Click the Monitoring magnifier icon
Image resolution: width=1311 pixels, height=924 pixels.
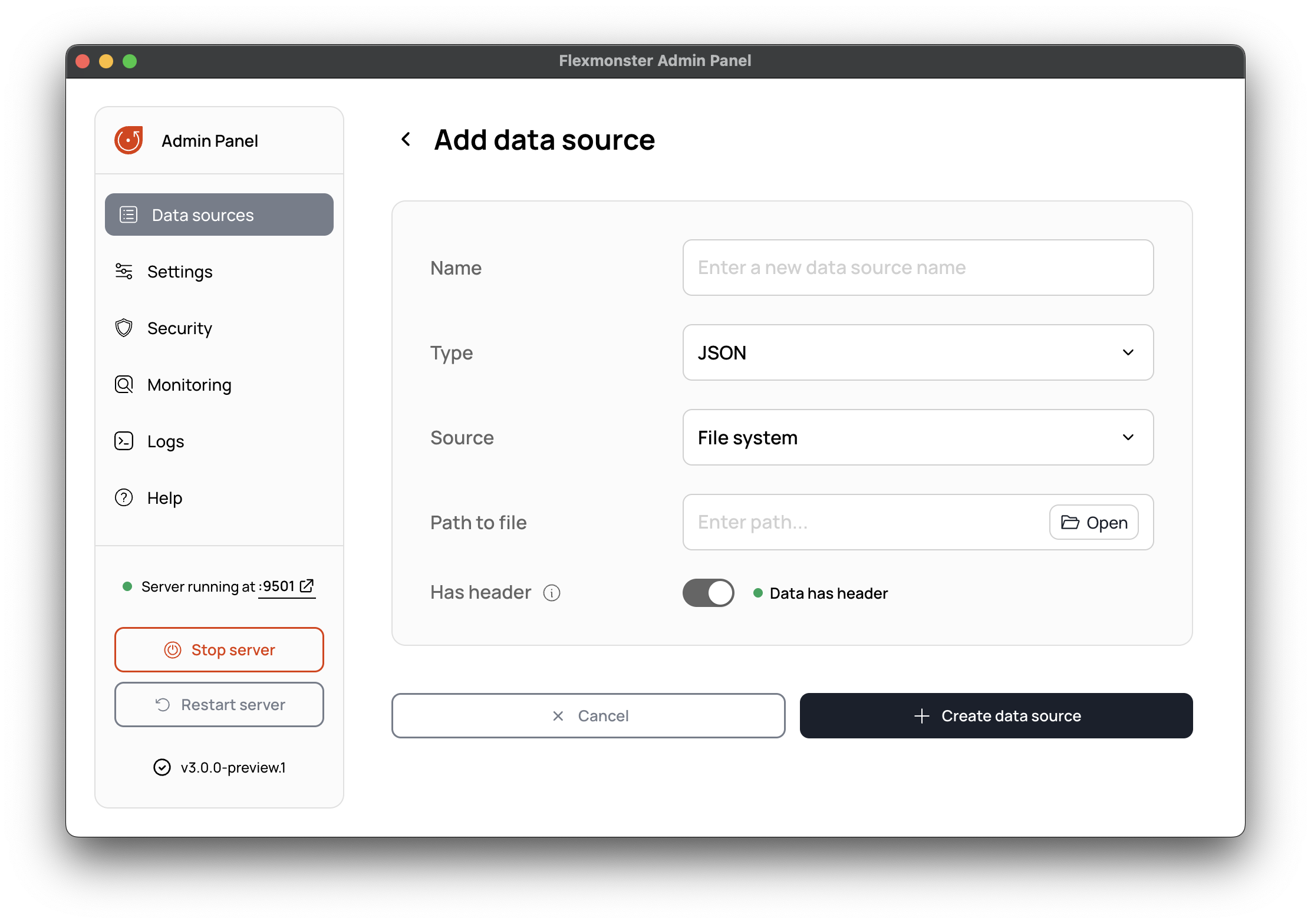(124, 384)
